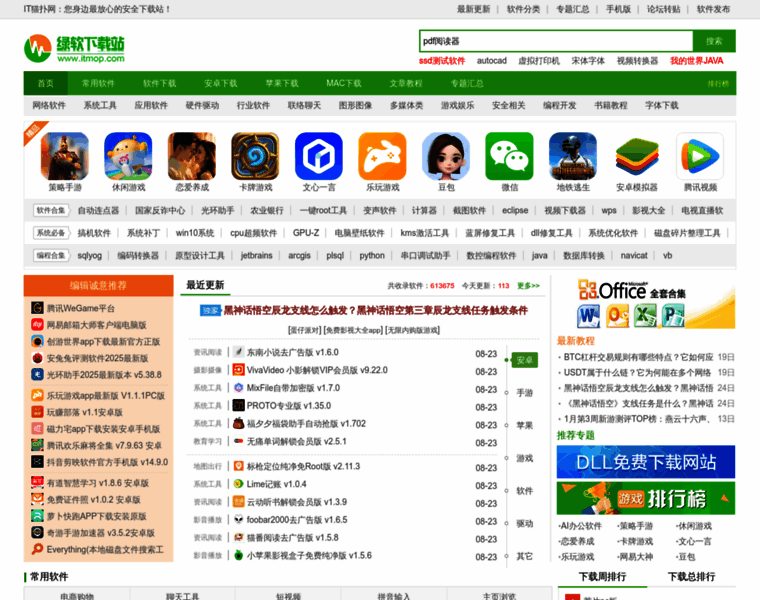The image size is (760, 600).
Task: Switch to the 安卓 category tab
Action: click(x=524, y=360)
